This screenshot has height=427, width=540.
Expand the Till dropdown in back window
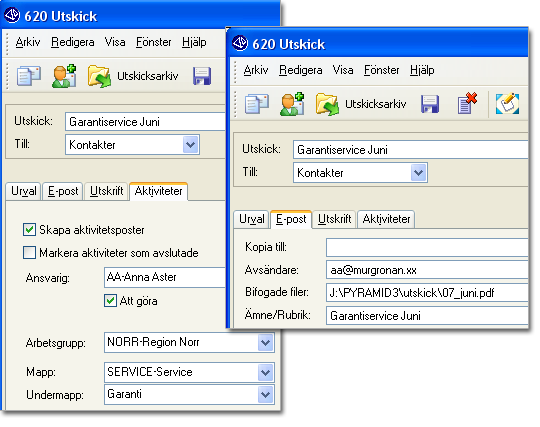click(191, 145)
